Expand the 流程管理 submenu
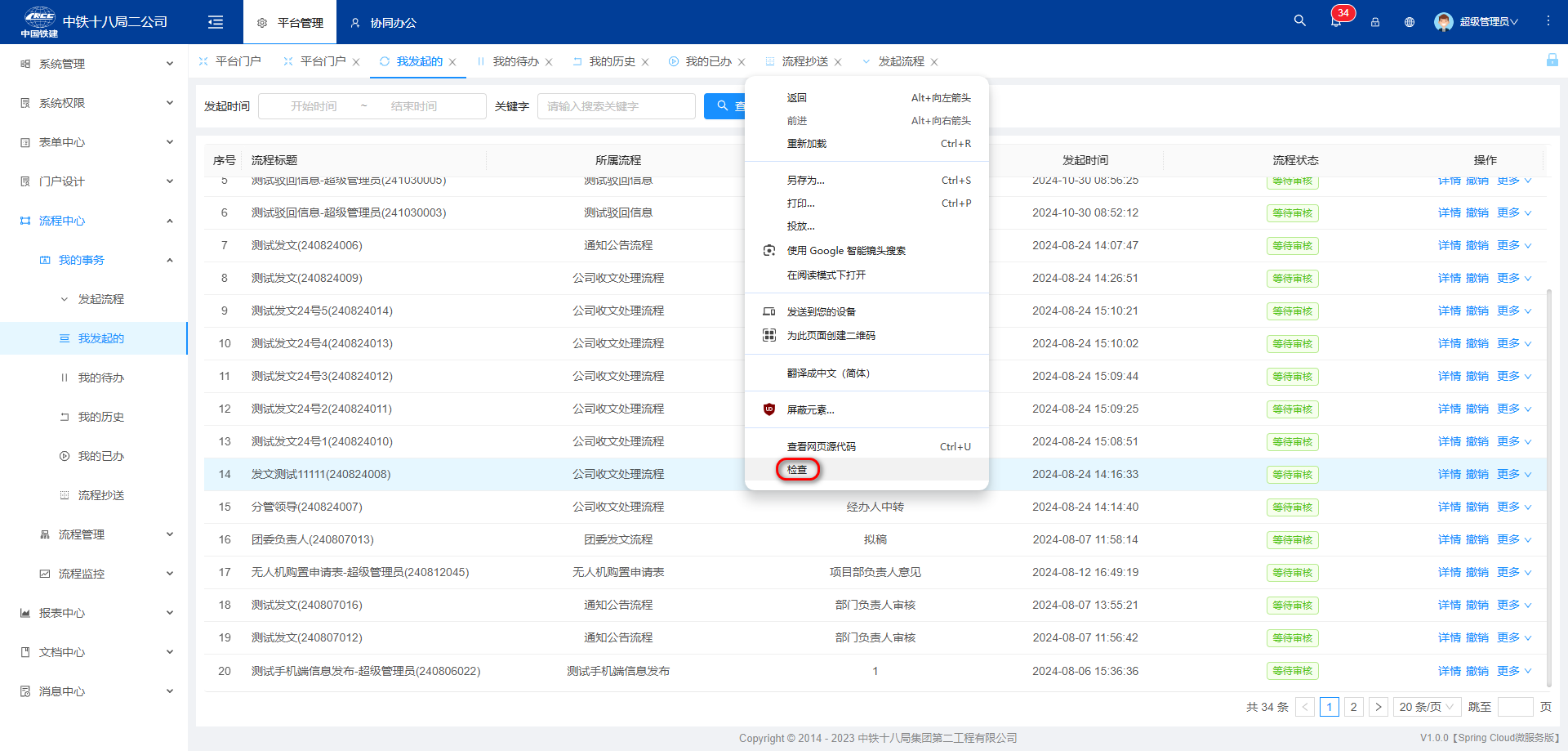Screen dimensions: 1568x751 (x=170, y=534)
